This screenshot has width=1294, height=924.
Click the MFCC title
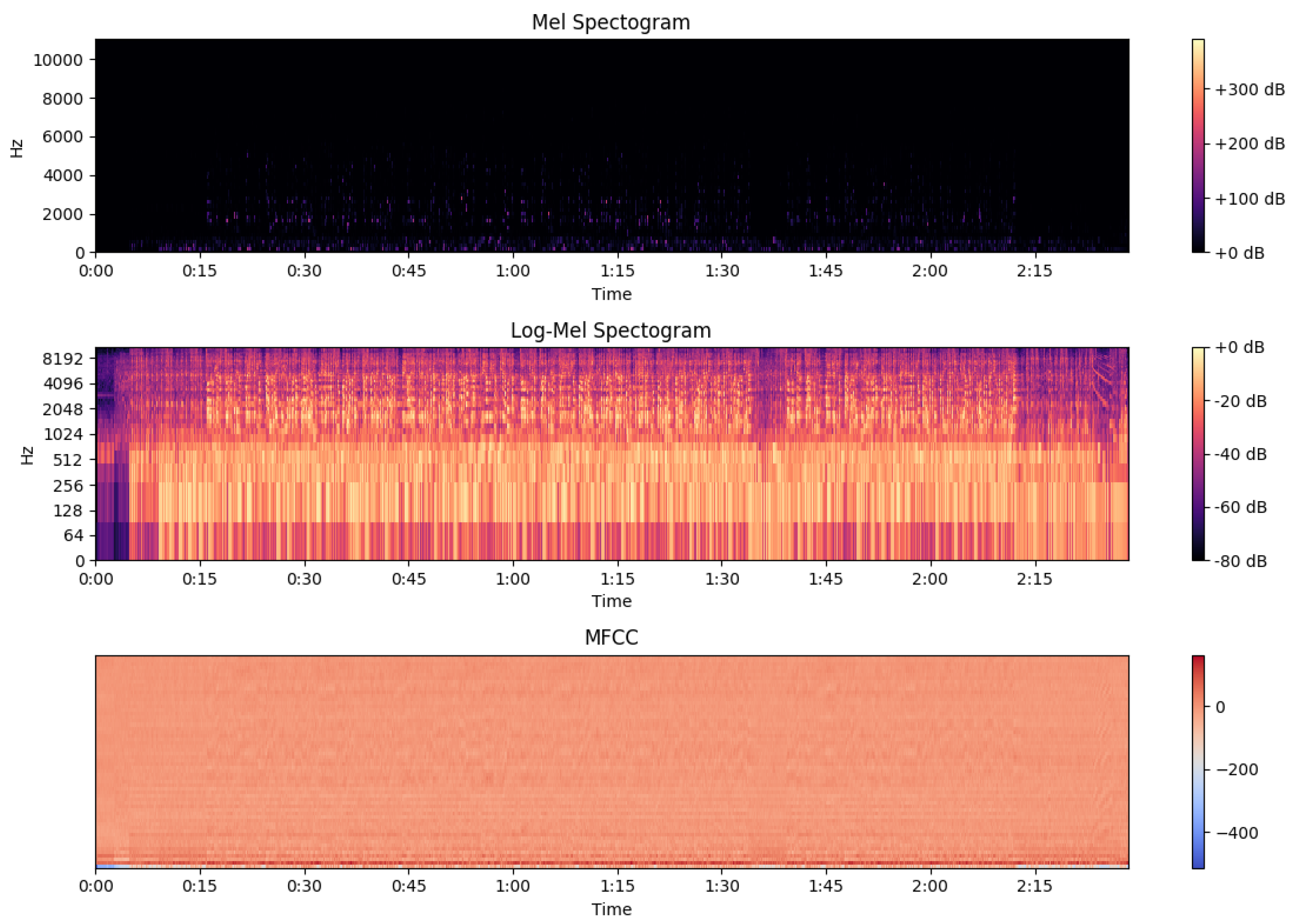pos(612,636)
